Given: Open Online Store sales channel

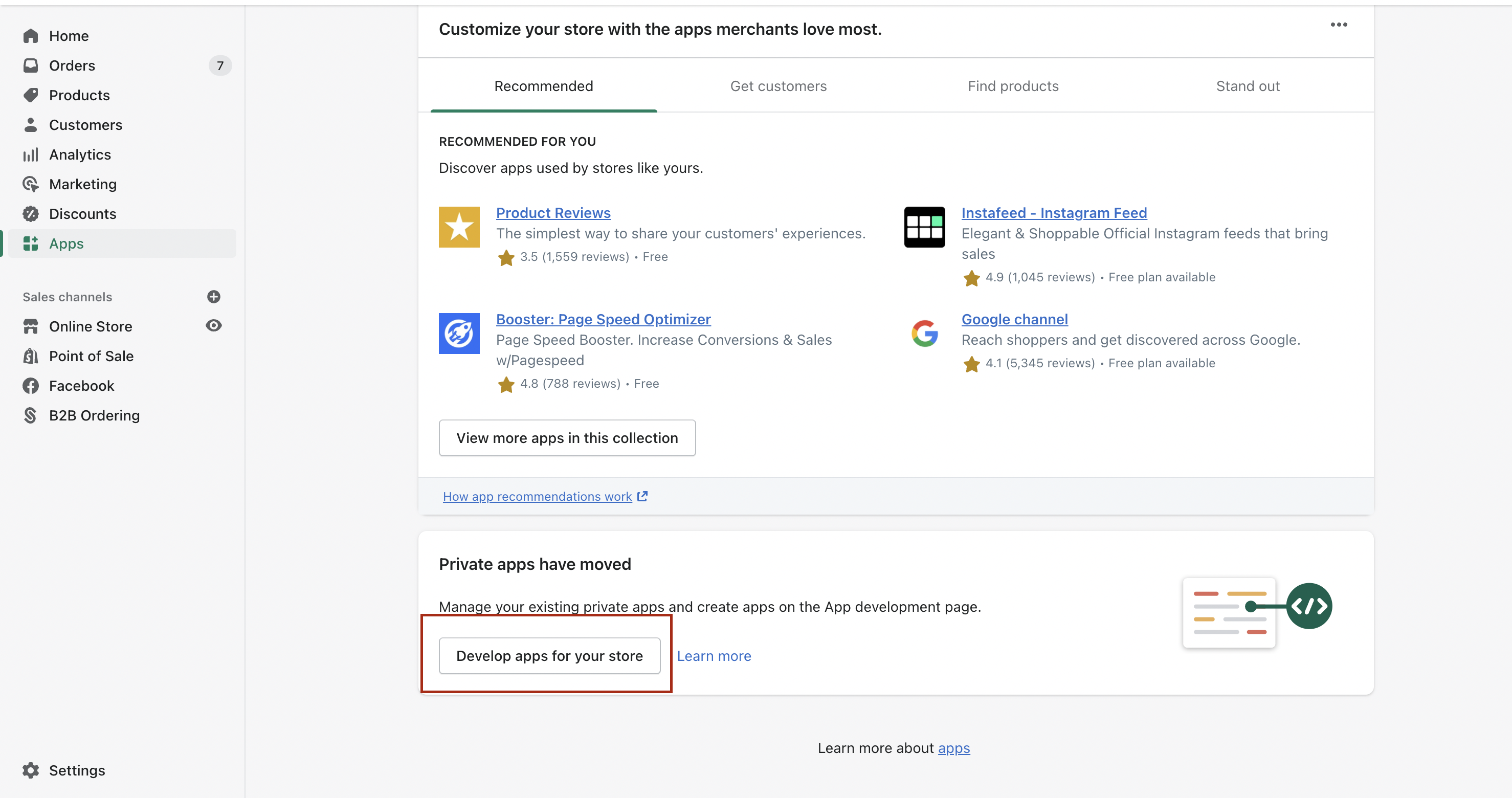Looking at the screenshot, I should point(91,326).
